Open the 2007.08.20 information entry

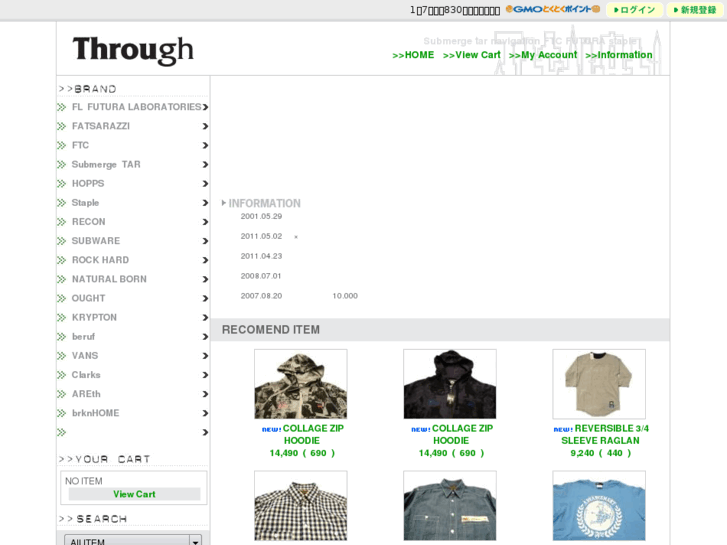261,296
